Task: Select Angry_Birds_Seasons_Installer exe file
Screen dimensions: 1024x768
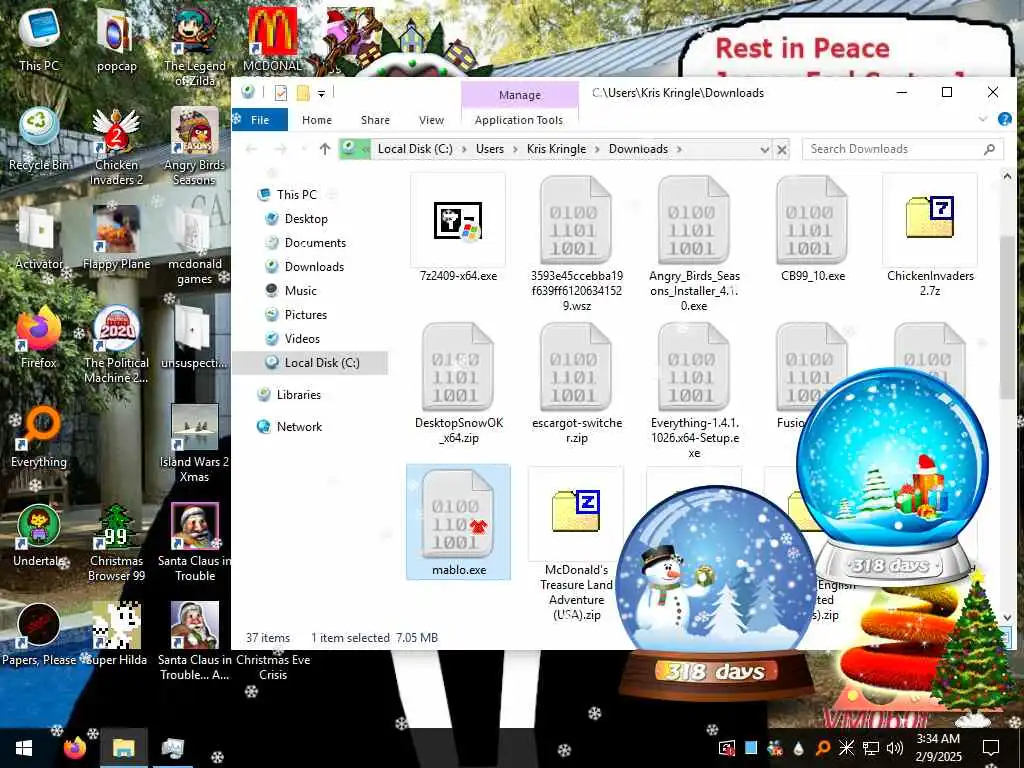Action: (694, 243)
